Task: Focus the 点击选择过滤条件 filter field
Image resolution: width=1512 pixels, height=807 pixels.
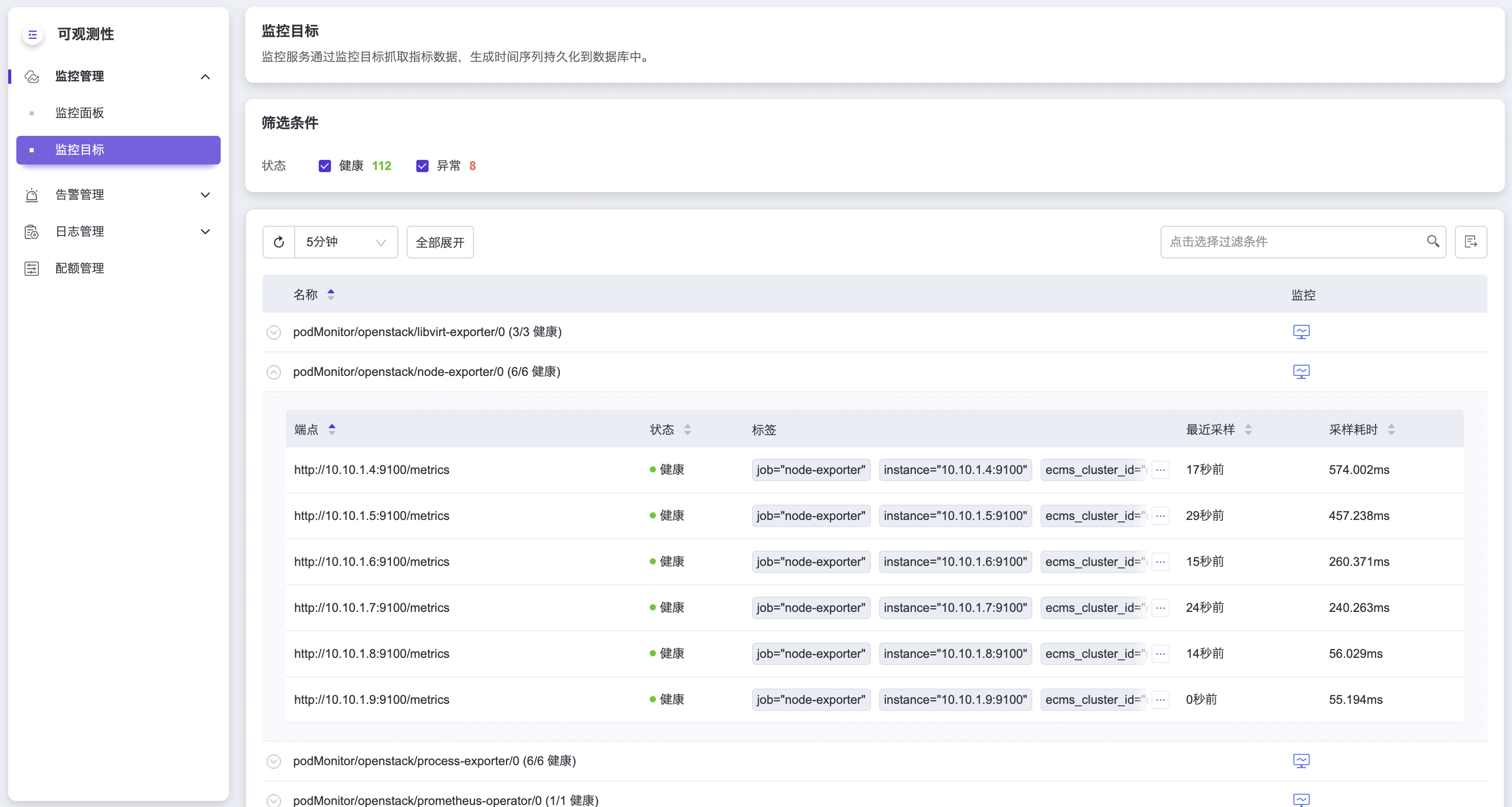Action: [1291, 242]
